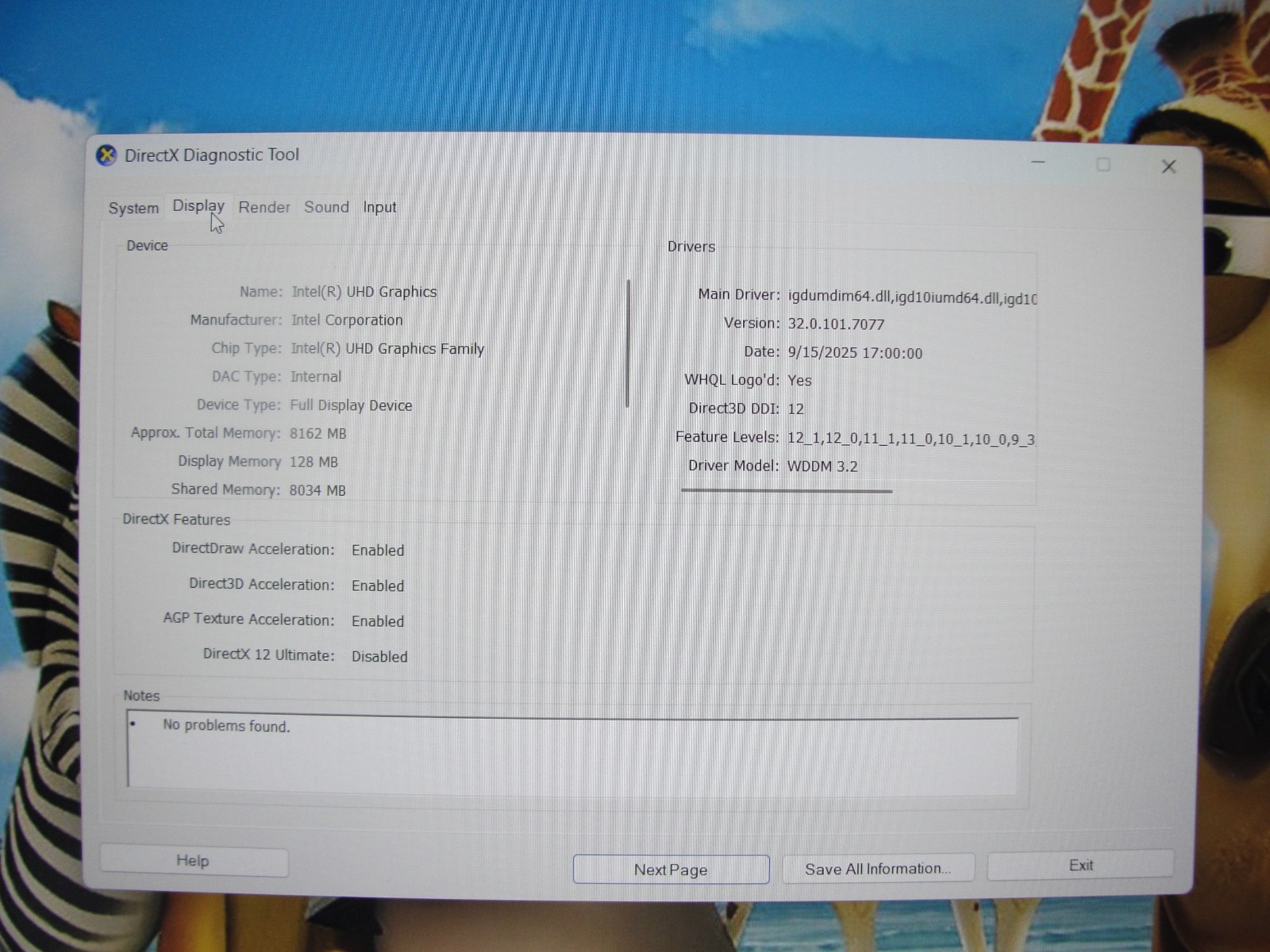Open the Render tab
1270x952 pixels.
point(264,207)
